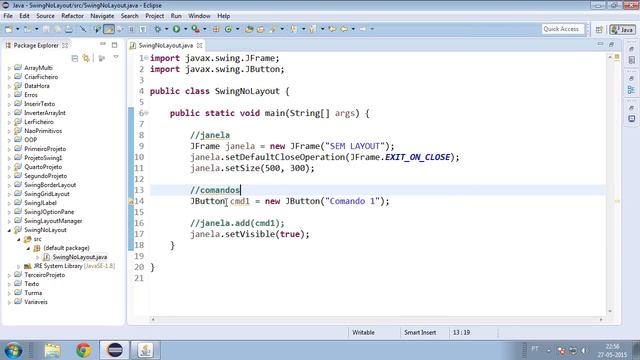Switch to the Java perspective button
Image resolution: width=640 pixels, height=360 pixels.
(x=622, y=29)
